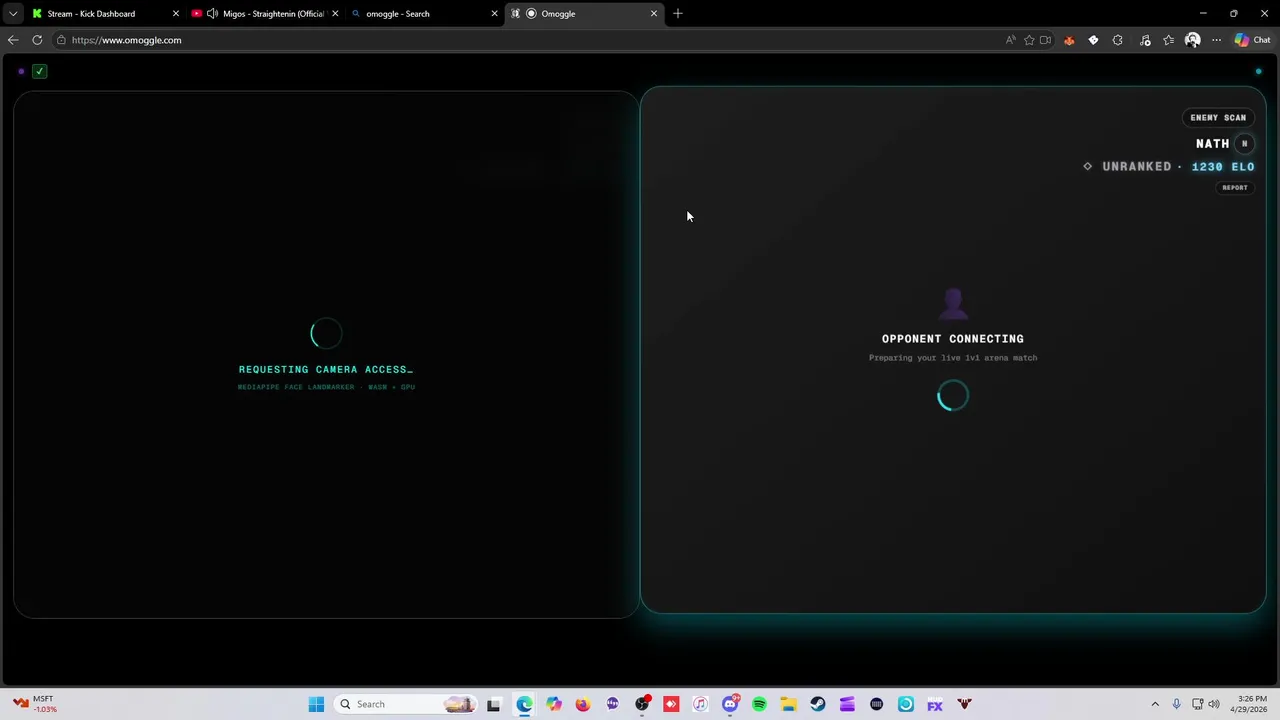Go back to the previous page
The image size is (1280, 720).
[13, 40]
